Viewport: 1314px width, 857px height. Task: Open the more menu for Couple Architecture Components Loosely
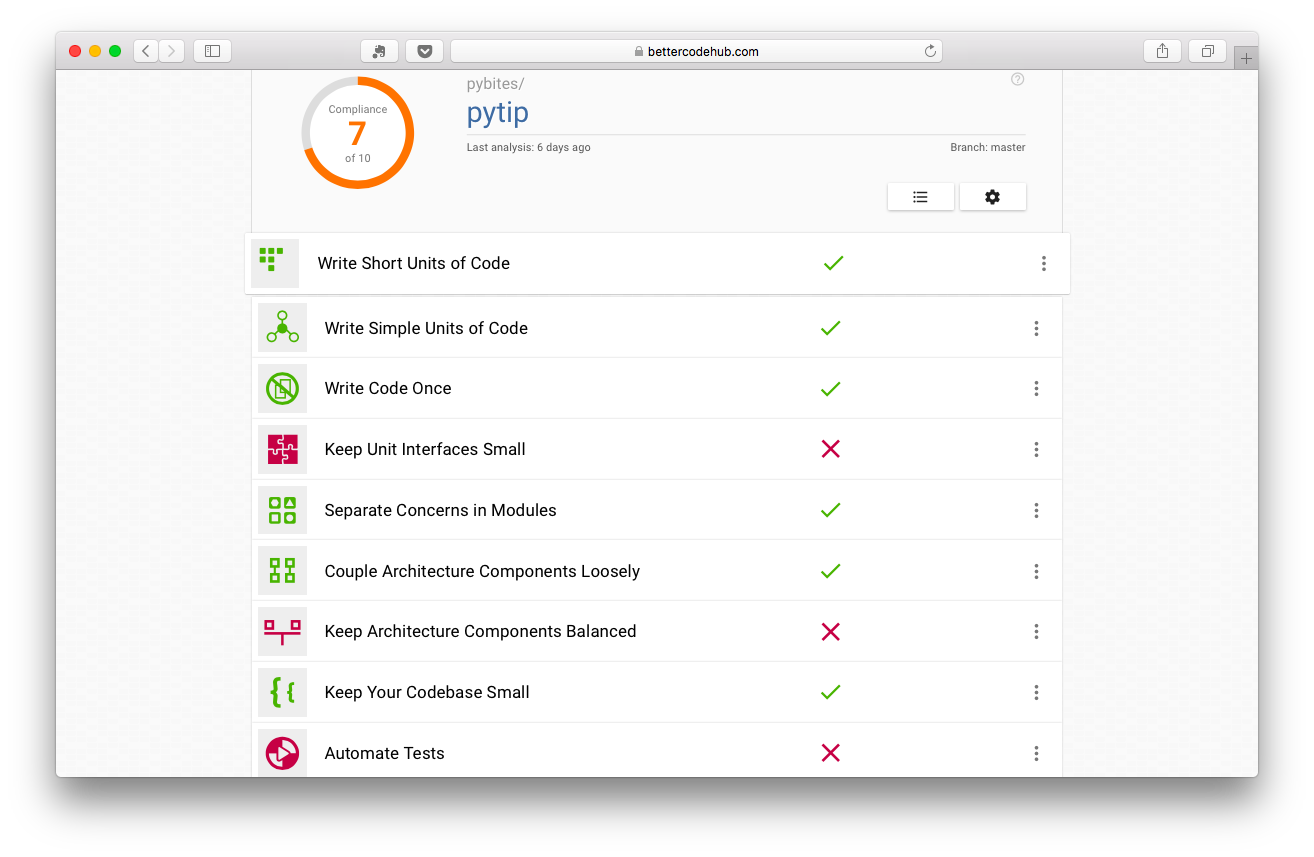pyautogui.click(x=1036, y=571)
